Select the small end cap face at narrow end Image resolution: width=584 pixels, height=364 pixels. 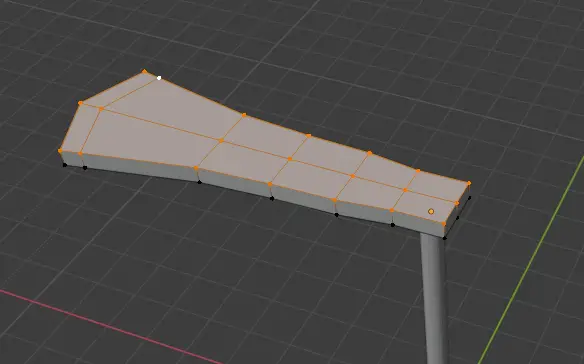[x=457, y=211]
